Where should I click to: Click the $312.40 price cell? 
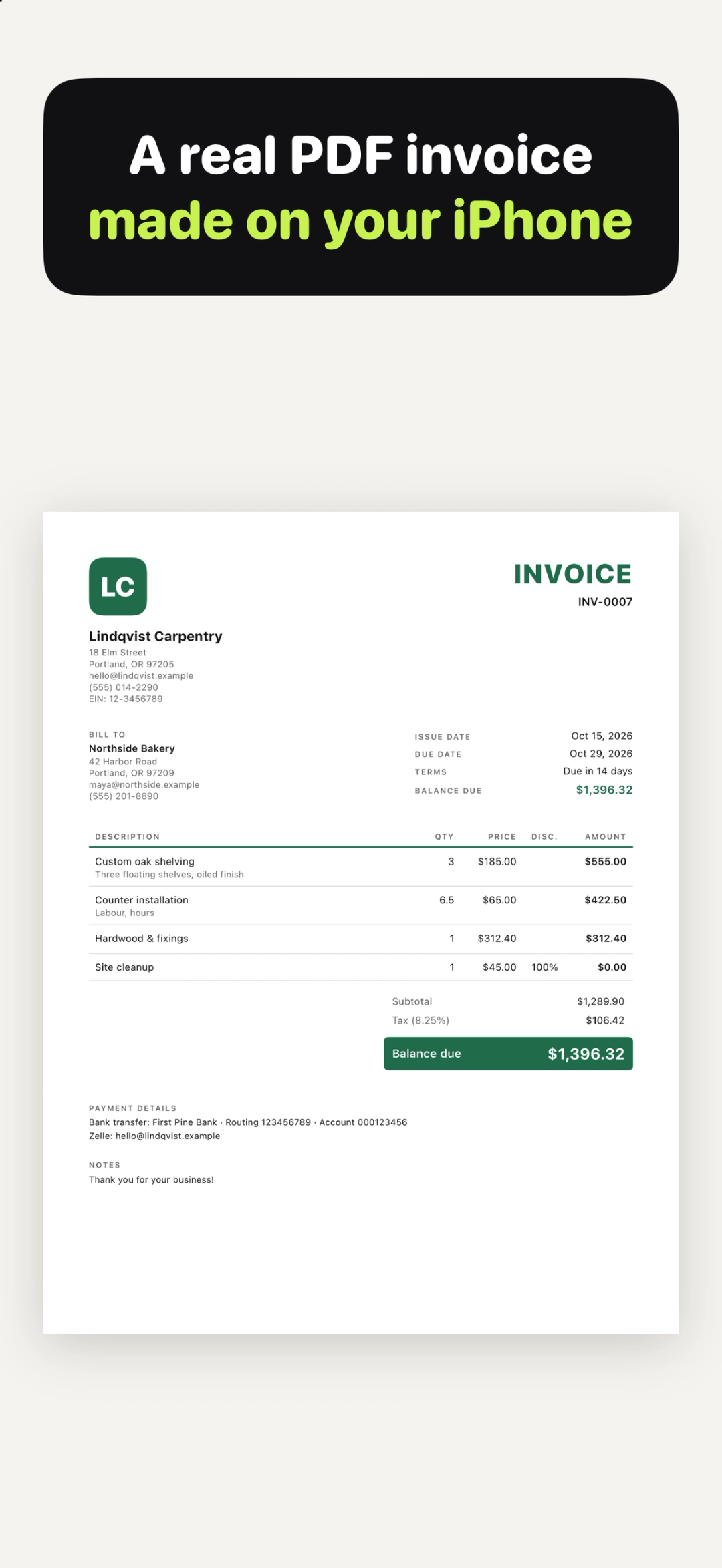point(497,938)
